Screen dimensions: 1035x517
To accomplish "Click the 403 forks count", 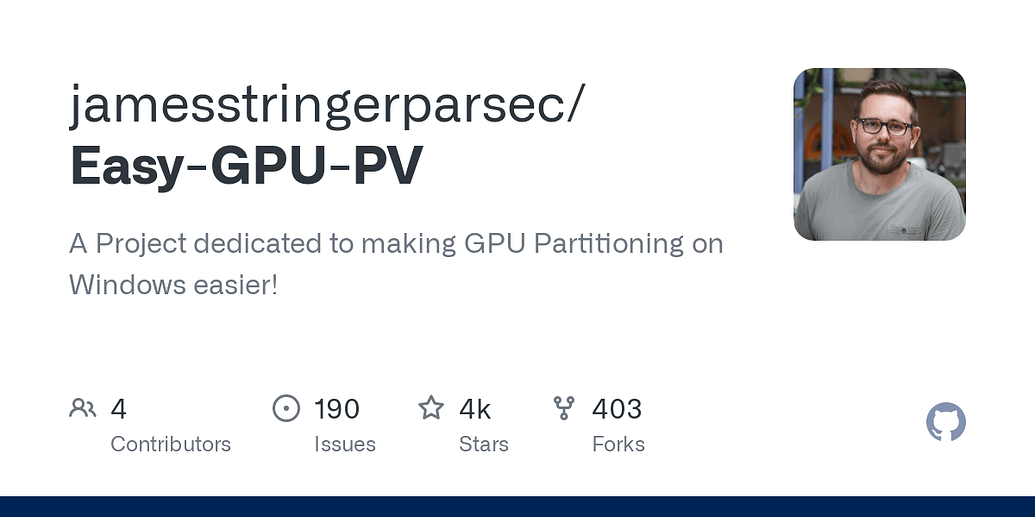I will [x=617, y=409].
